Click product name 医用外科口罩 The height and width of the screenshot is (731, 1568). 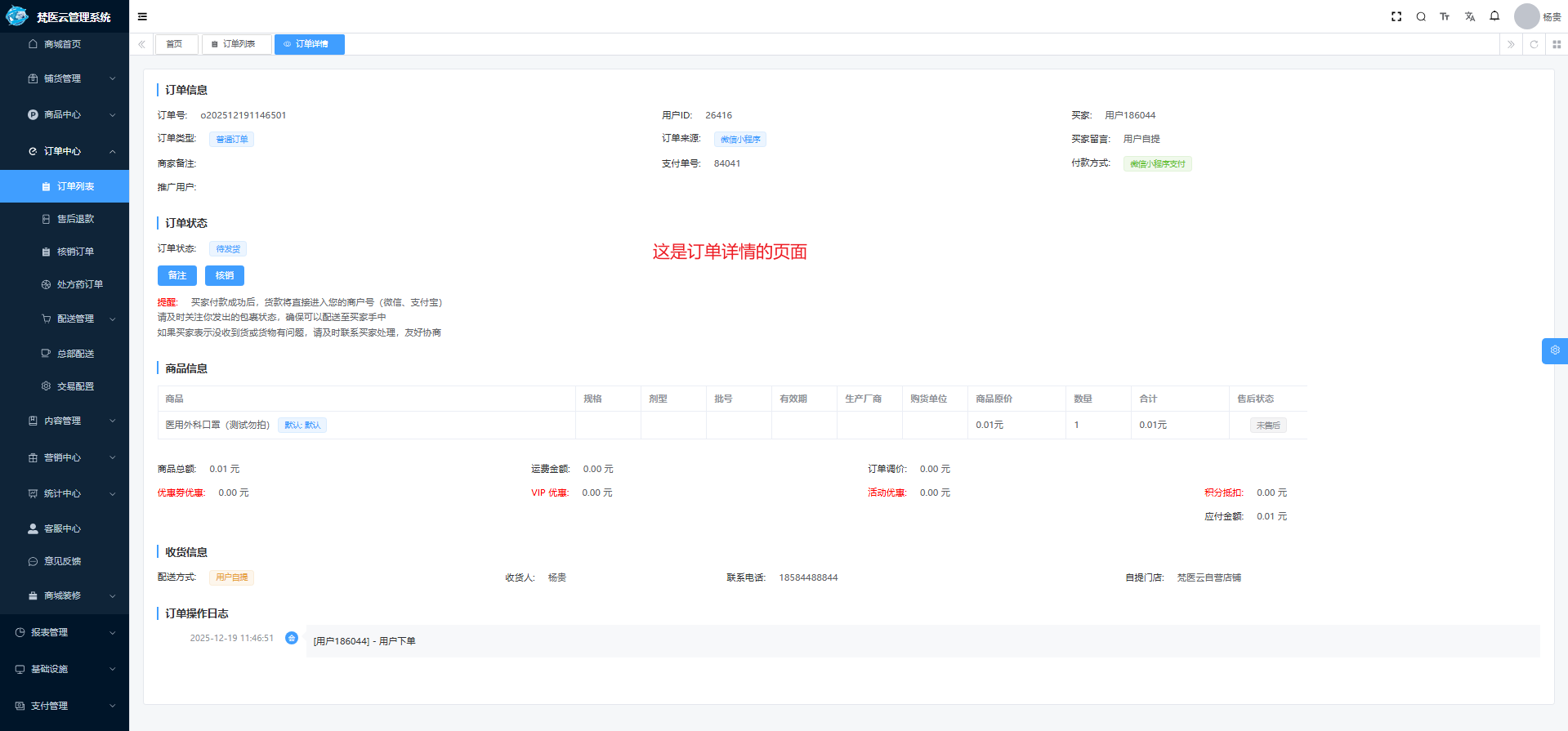217,425
